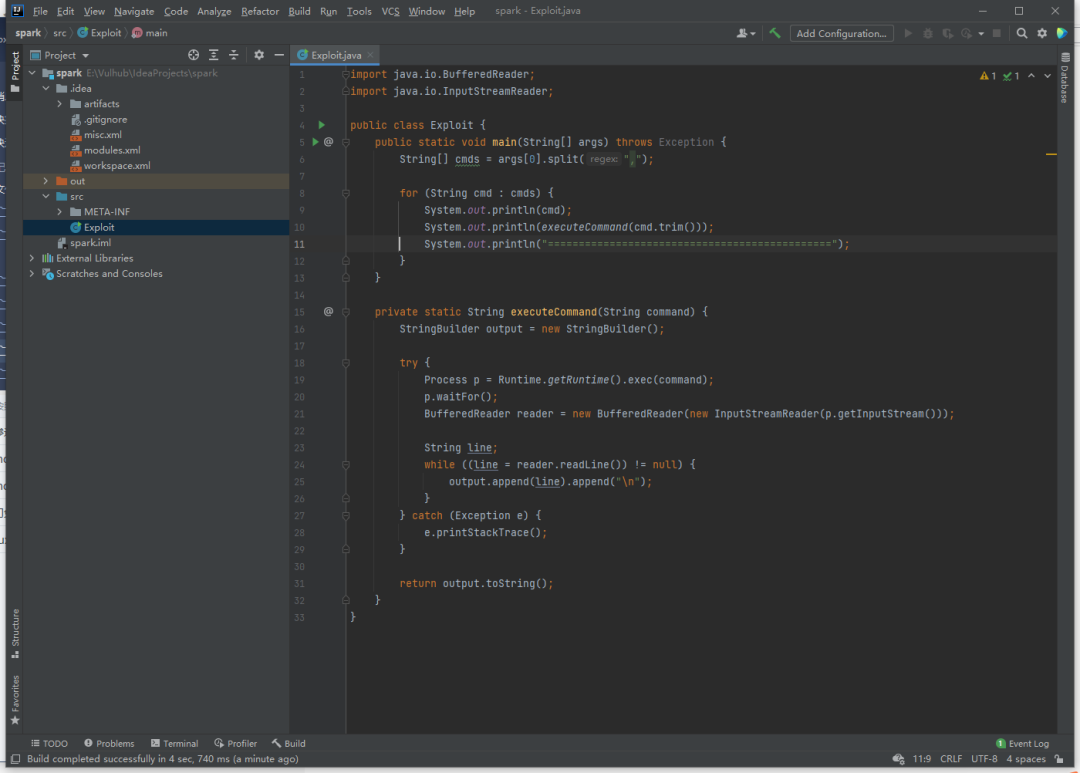Image resolution: width=1080 pixels, height=773 pixels.
Task: Click Add Configuration button
Action: pos(842,33)
